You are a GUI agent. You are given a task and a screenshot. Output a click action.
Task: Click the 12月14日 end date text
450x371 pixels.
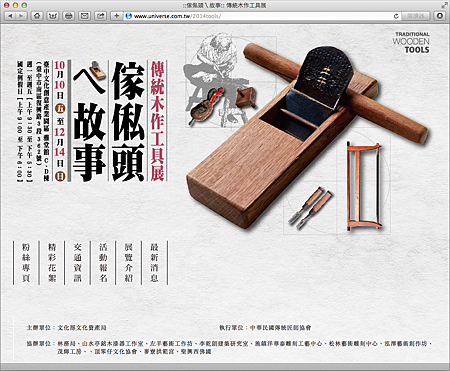(x=60, y=147)
